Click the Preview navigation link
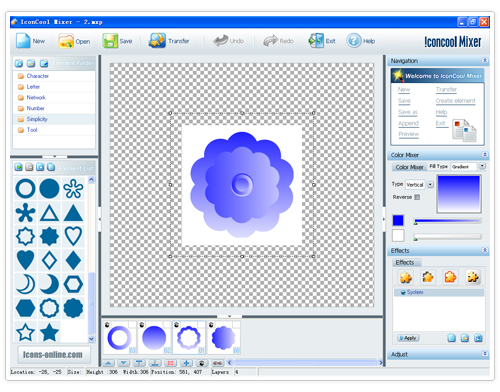500x392 pixels. click(x=409, y=134)
